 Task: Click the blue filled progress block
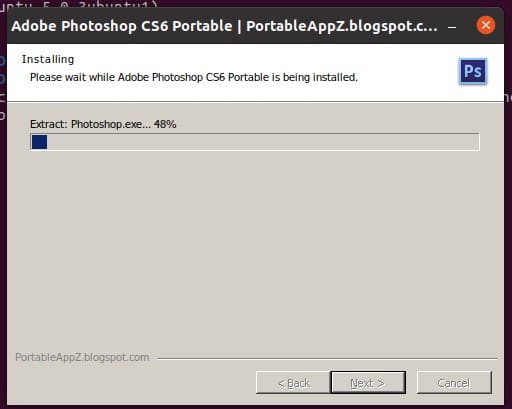pos(39,142)
